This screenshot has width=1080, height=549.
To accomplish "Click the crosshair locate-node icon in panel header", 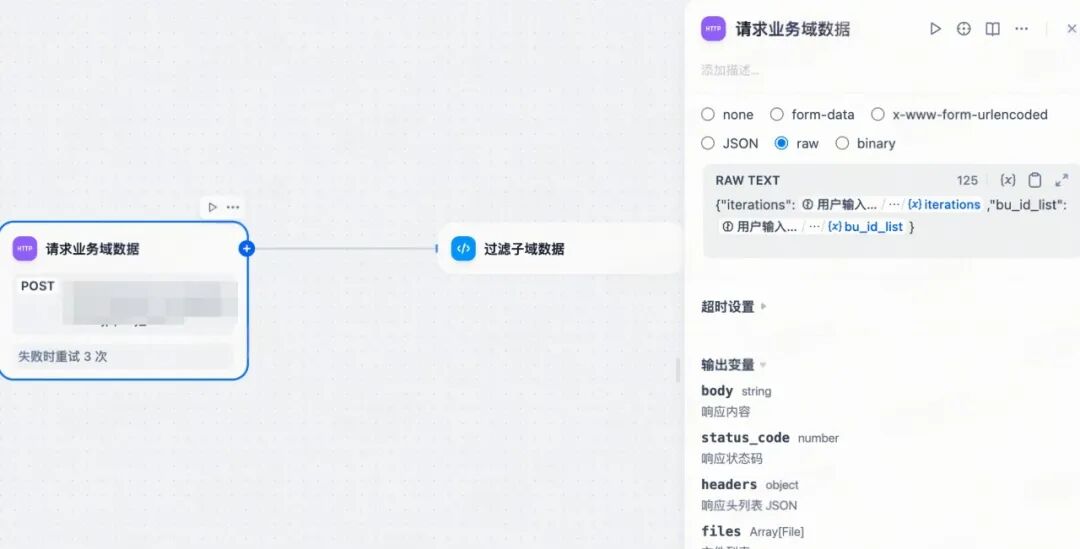I will [964, 29].
